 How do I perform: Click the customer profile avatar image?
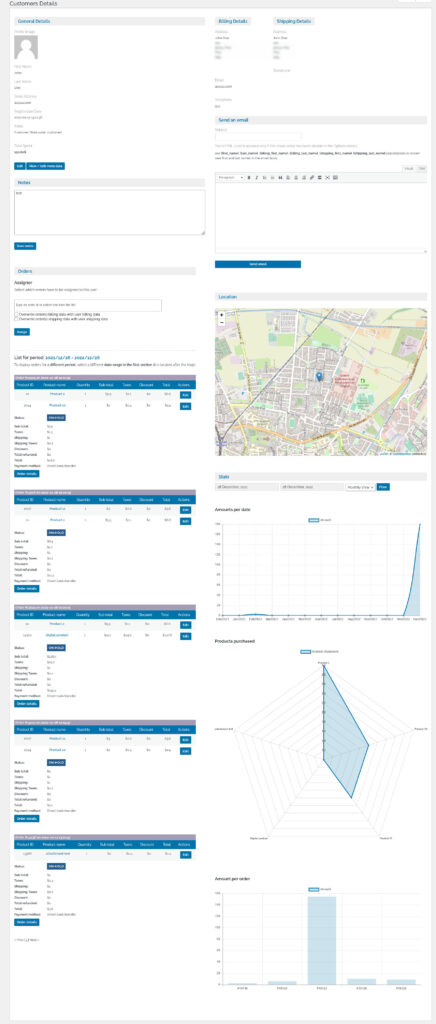[x=26, y=47]
